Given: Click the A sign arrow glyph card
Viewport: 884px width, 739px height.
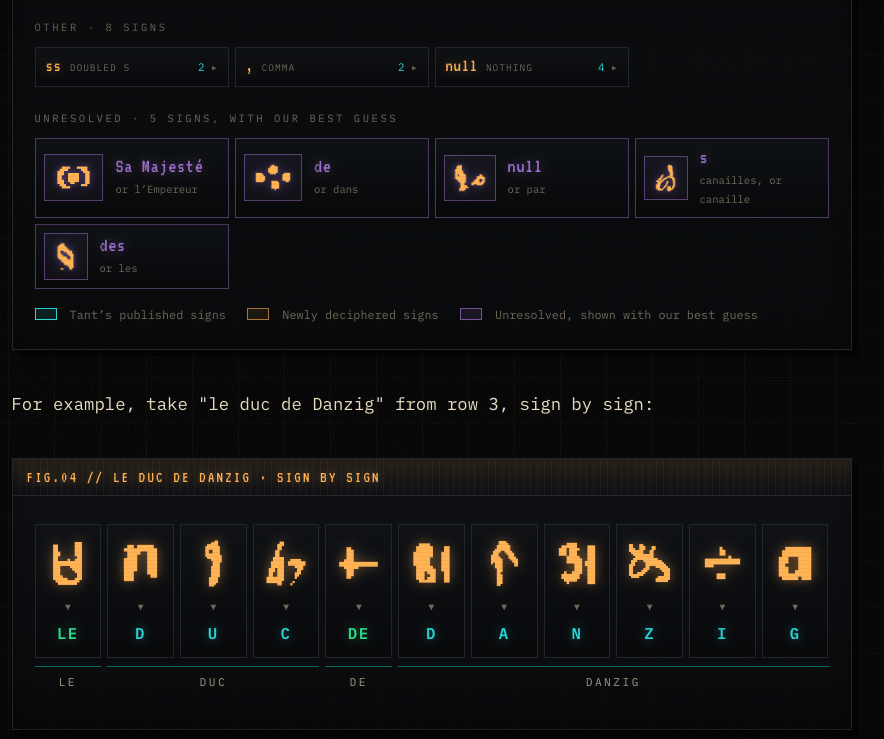Looking at the screenshot, I should [x=504, y=591].
